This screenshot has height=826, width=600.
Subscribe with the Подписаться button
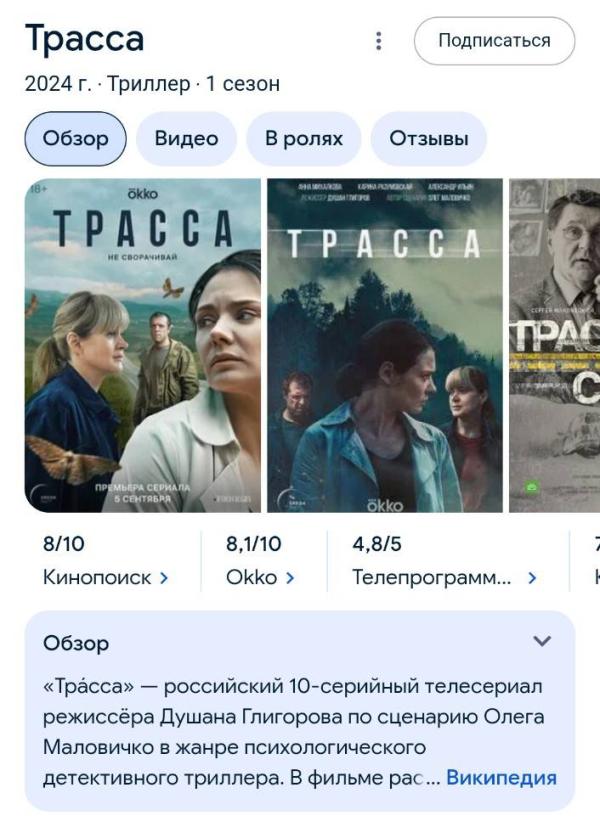[494, 41]
